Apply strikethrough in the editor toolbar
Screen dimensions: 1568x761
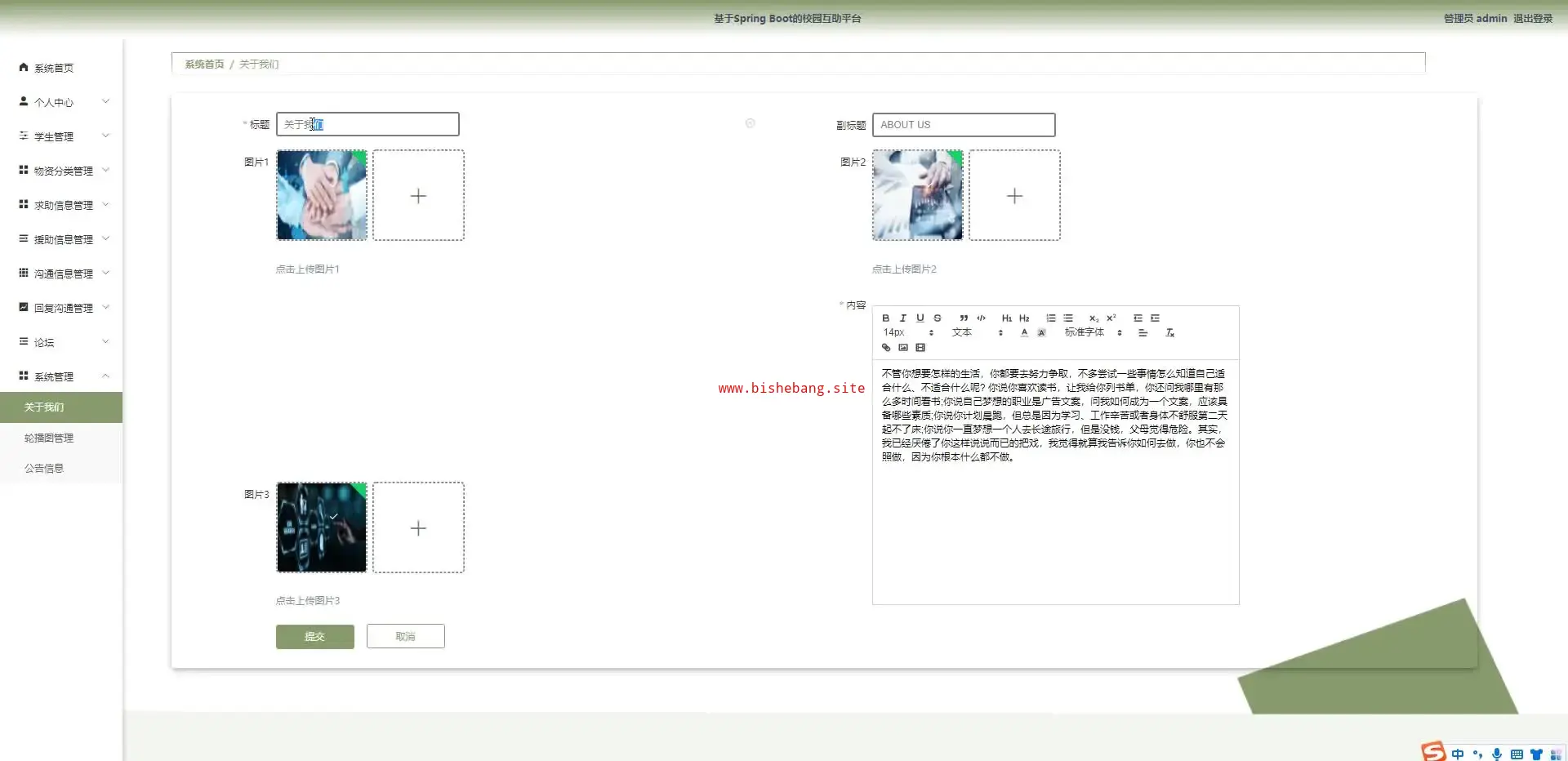coord(938,318)
